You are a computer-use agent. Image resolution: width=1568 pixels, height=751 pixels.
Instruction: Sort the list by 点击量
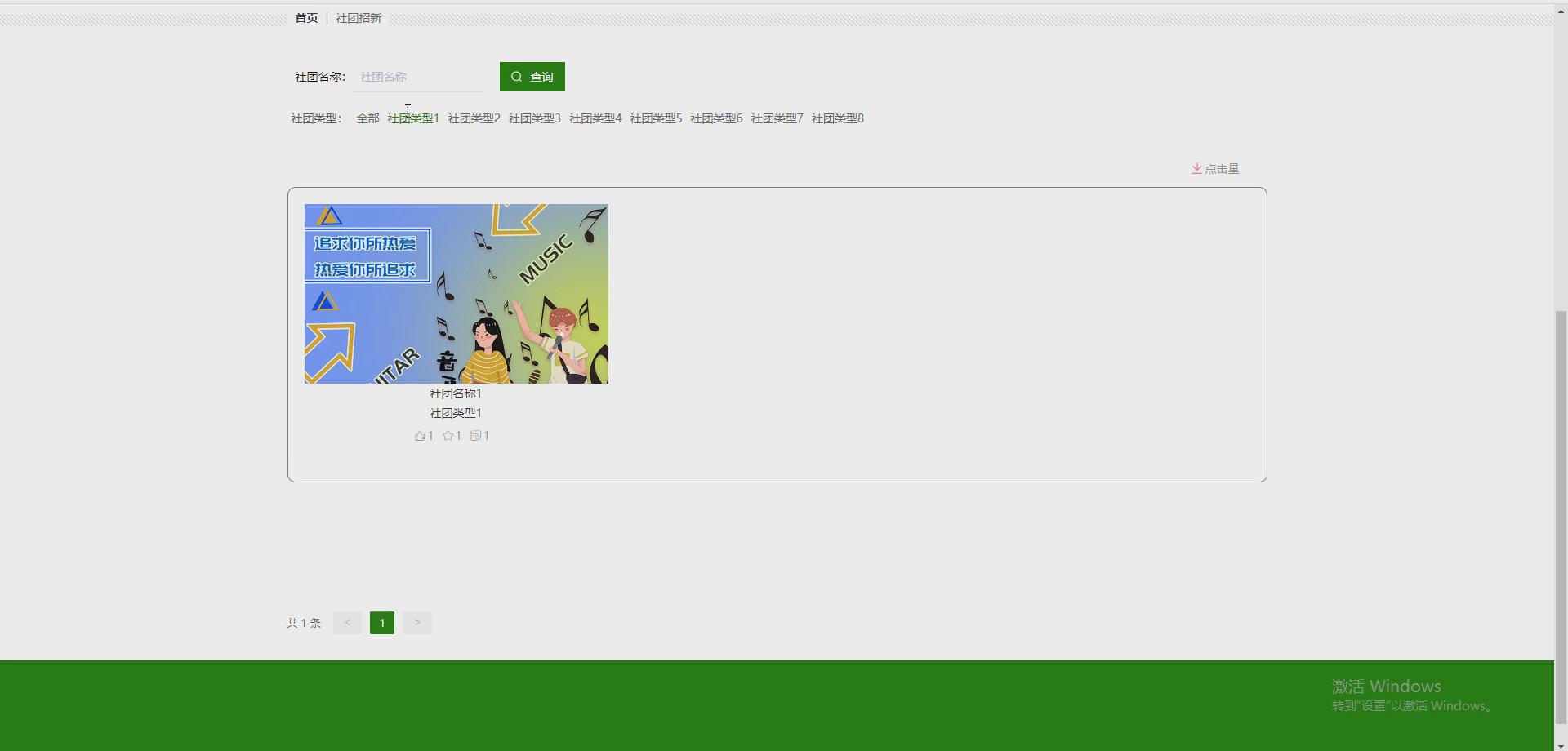(1215, 169)
